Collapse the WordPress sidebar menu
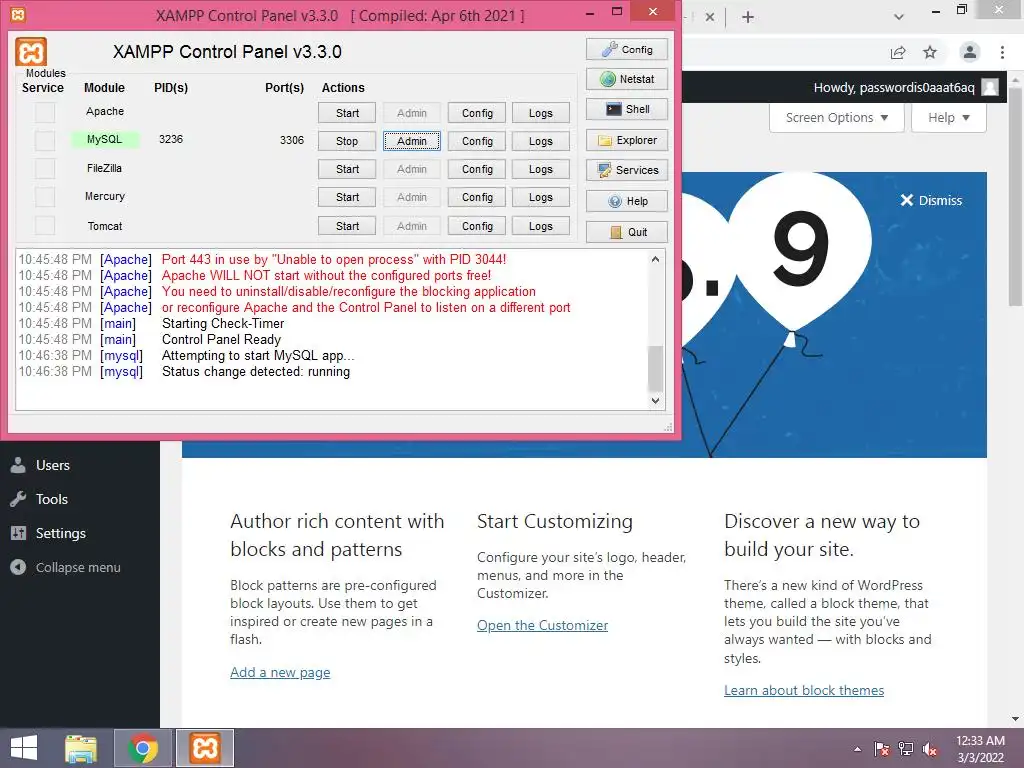This screenshot has height=768, width=1024. [66, 568]
